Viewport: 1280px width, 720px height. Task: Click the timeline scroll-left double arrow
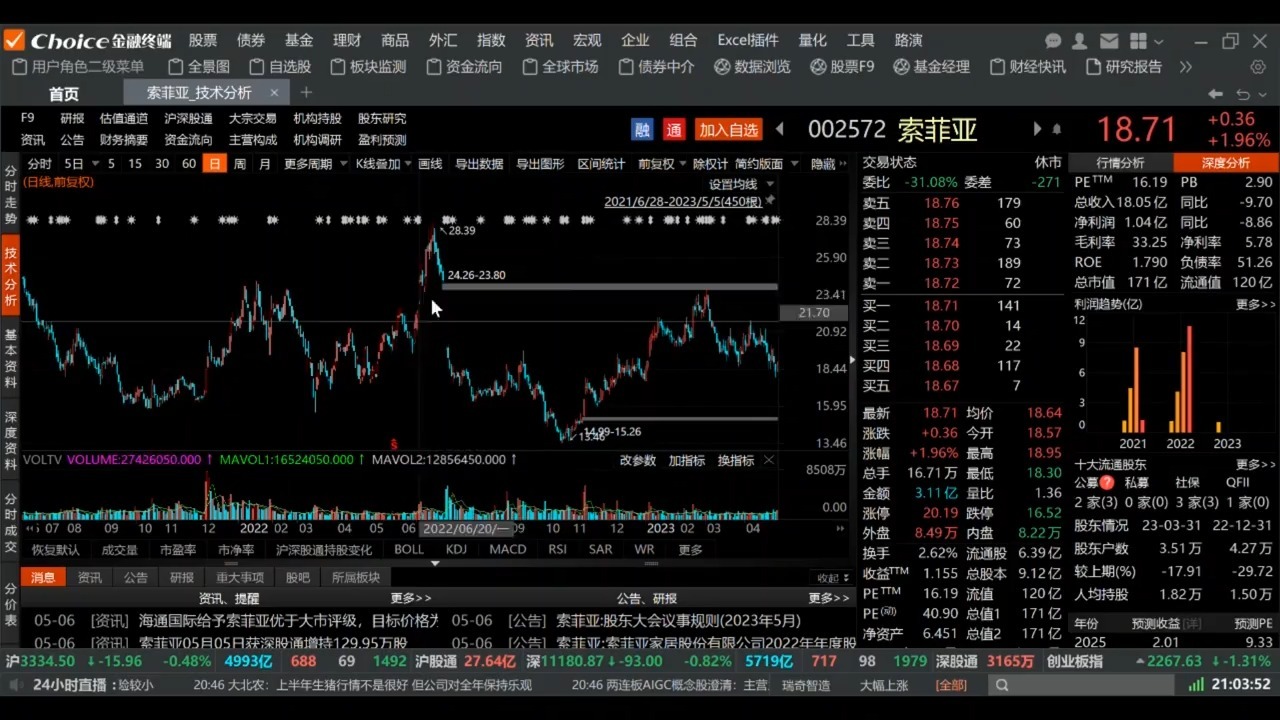[31, 527]
